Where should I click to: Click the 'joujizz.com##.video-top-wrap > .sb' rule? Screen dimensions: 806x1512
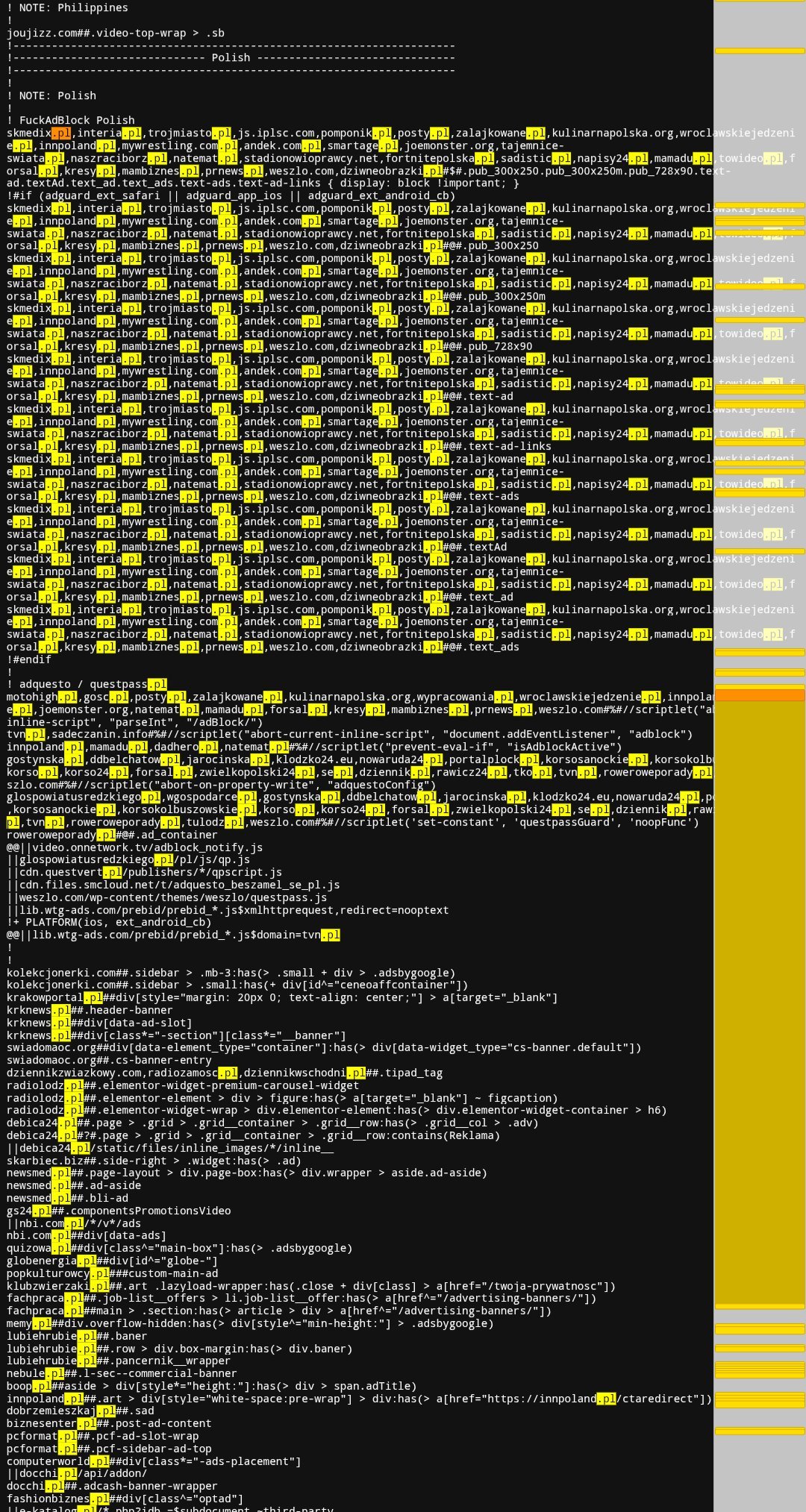click(x=116, y=33)
